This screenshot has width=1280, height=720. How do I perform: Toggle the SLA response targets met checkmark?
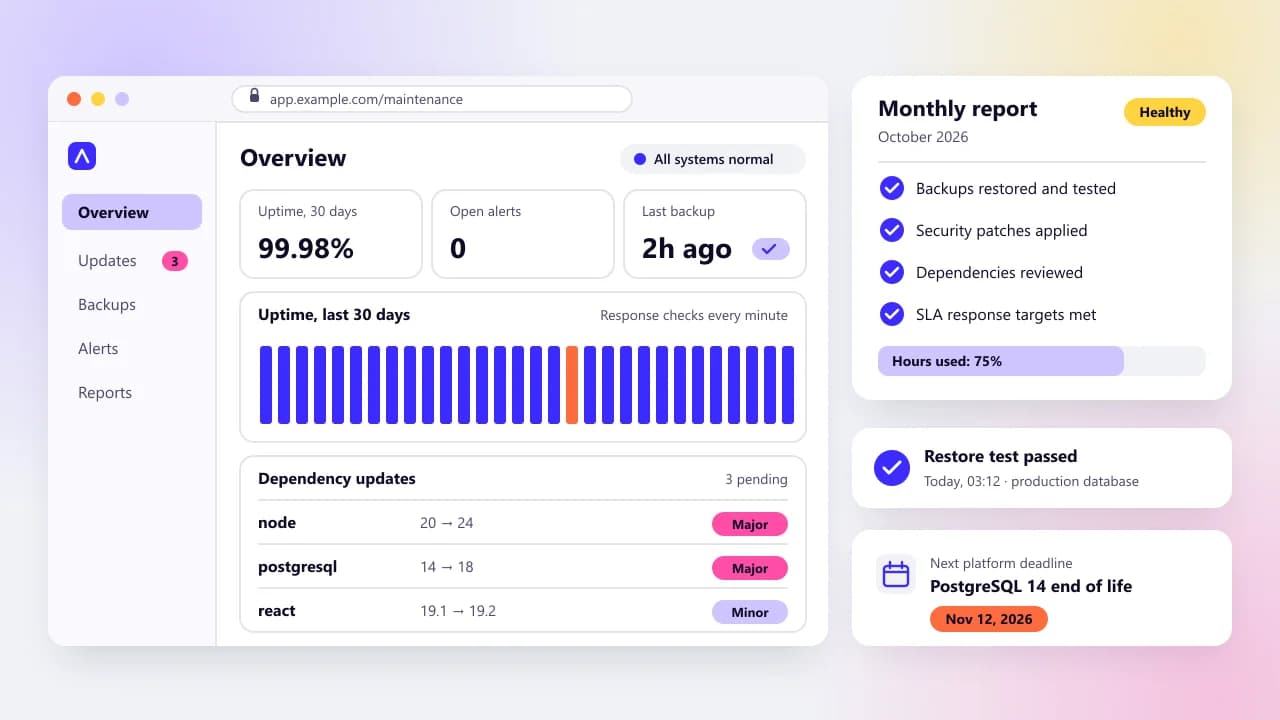point(891,314)
